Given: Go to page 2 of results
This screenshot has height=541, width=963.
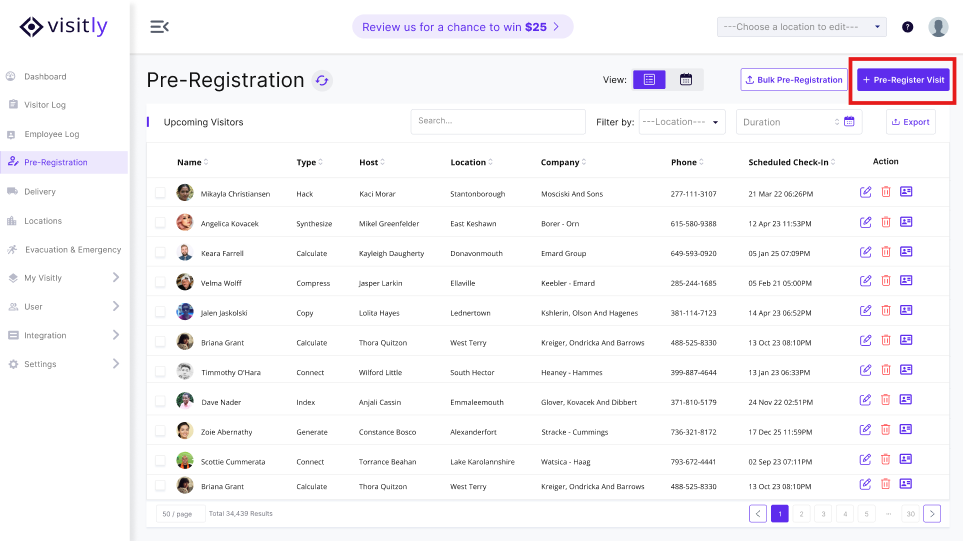Looking at the screenshot, I should [801, 514].
